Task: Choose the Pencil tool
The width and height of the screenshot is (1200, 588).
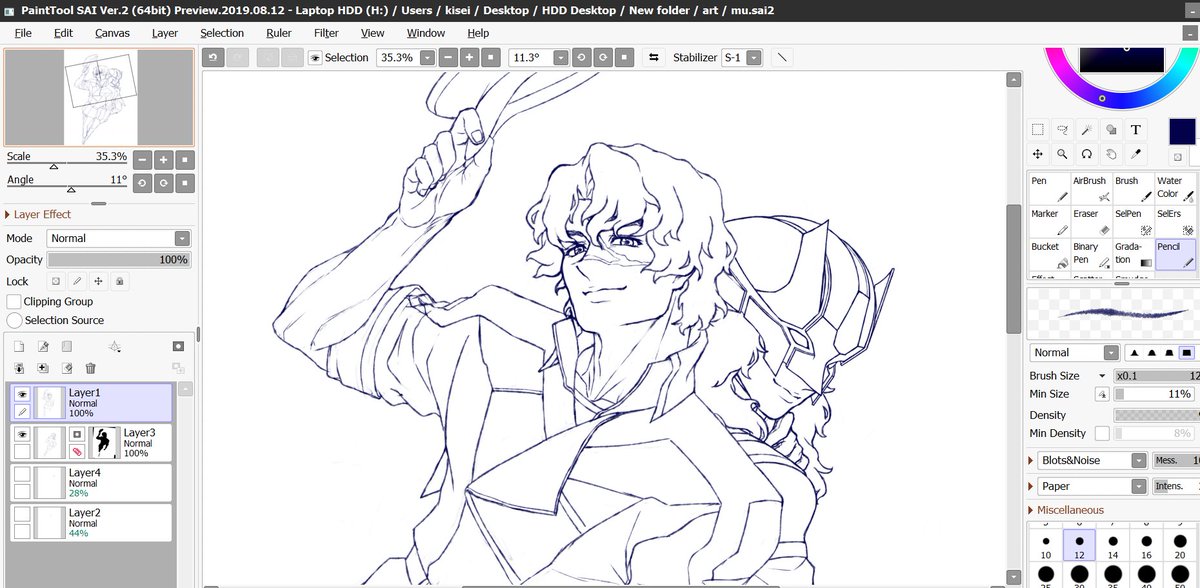Action: [1175, 255]
